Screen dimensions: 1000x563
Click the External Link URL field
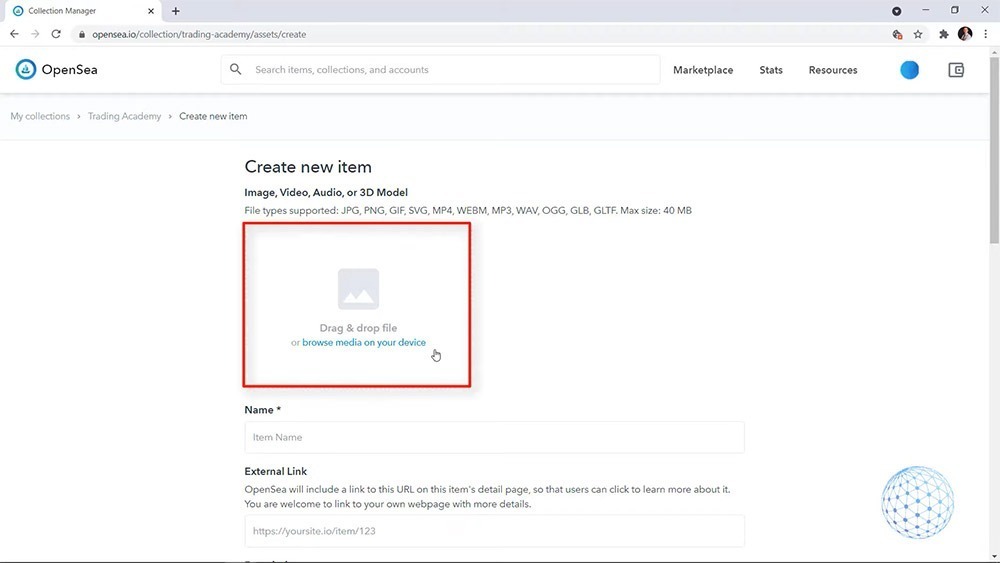pos(494,531)
